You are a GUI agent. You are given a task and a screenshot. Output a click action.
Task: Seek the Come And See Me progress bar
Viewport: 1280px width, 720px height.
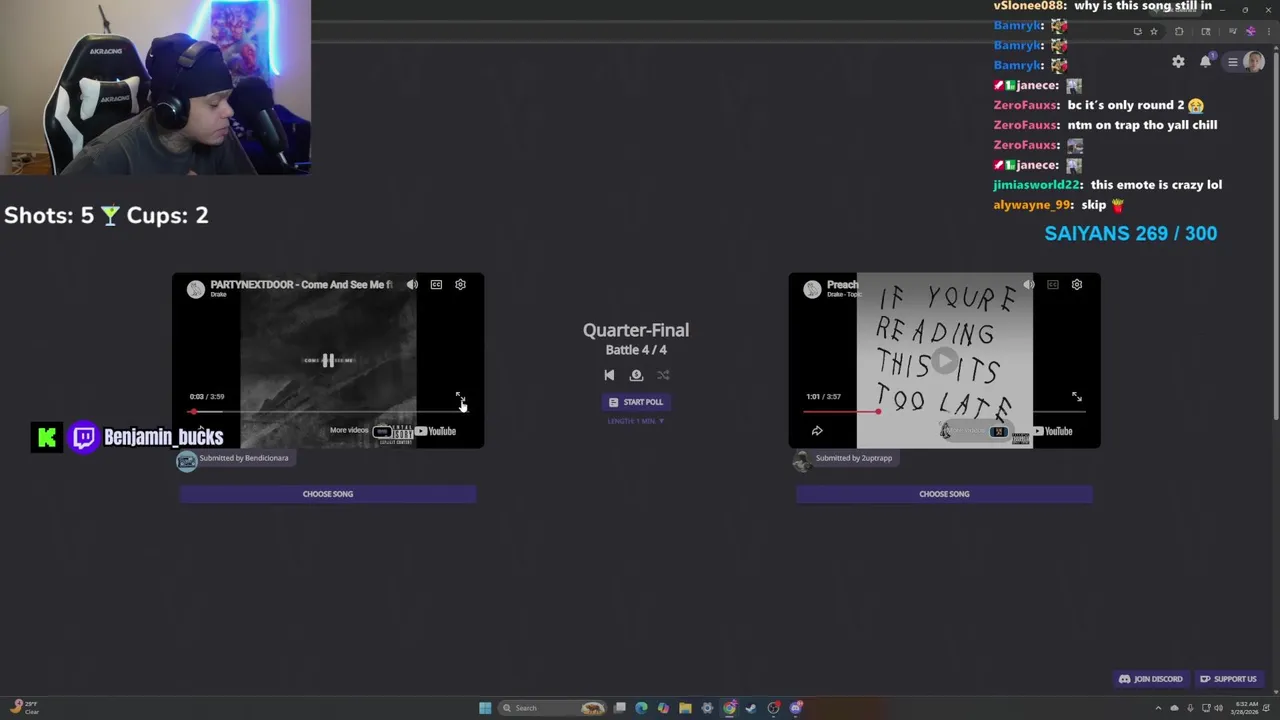click(x=328, y=411)
